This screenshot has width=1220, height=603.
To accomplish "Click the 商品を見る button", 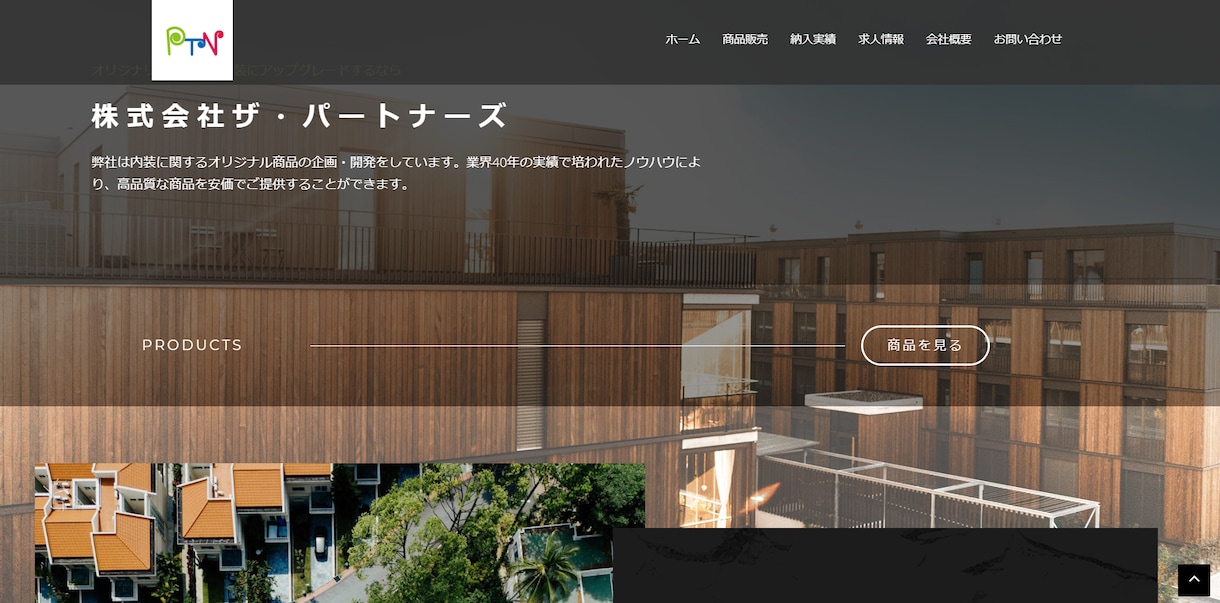I will coord(925,345).
